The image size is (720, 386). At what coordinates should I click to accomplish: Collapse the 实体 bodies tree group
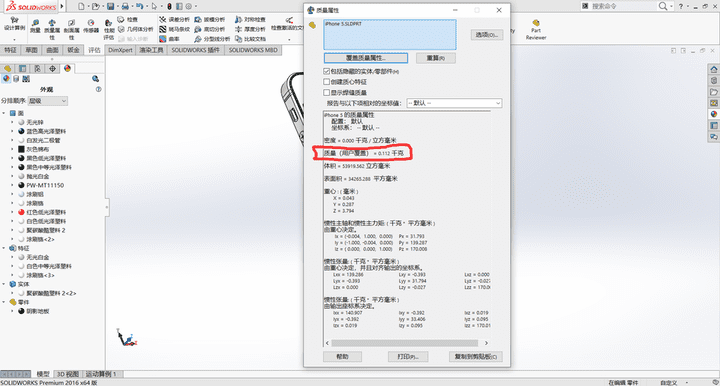tap(4, 284)
